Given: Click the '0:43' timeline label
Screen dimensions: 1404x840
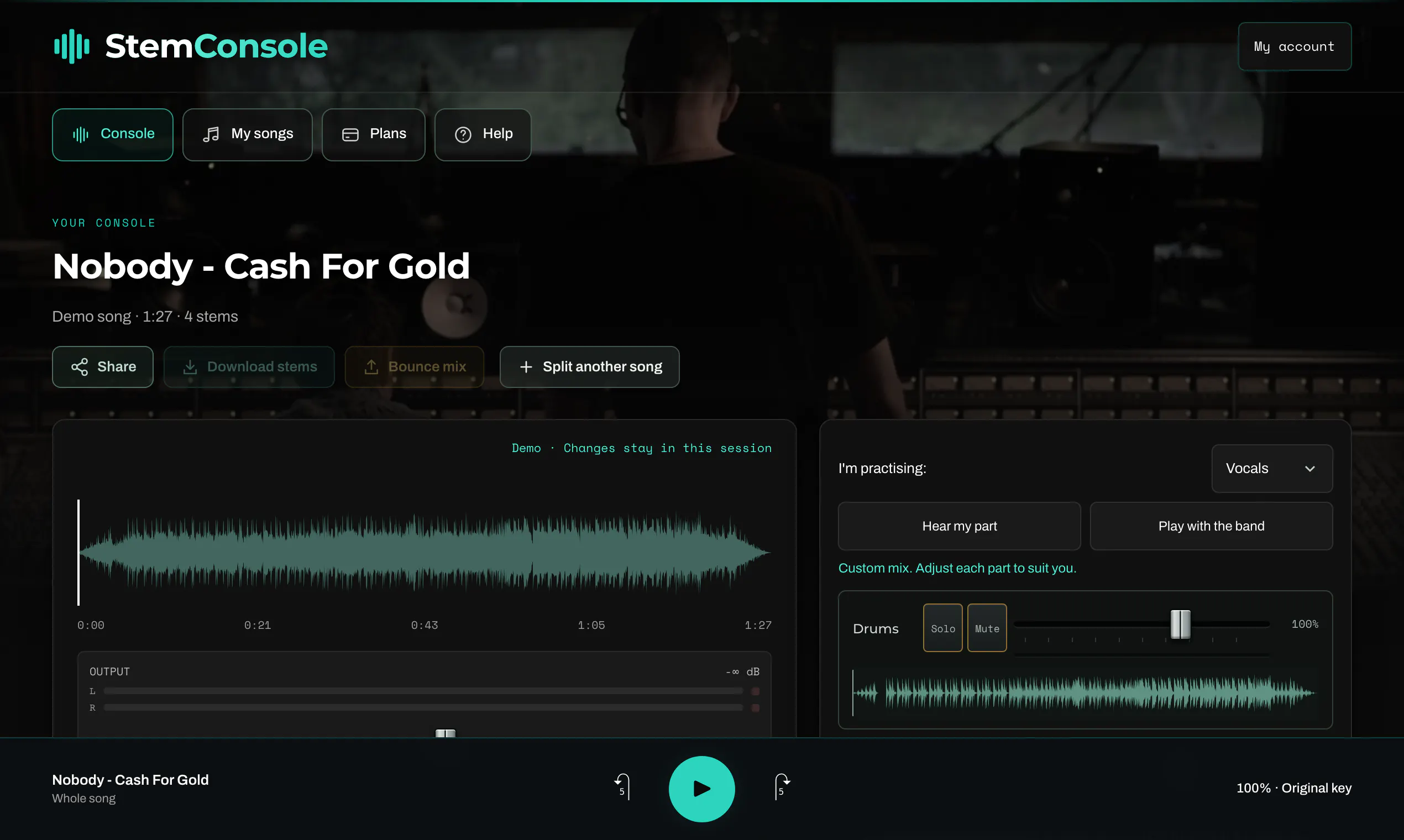Looking at the screenshot, I should pos(424,625).
